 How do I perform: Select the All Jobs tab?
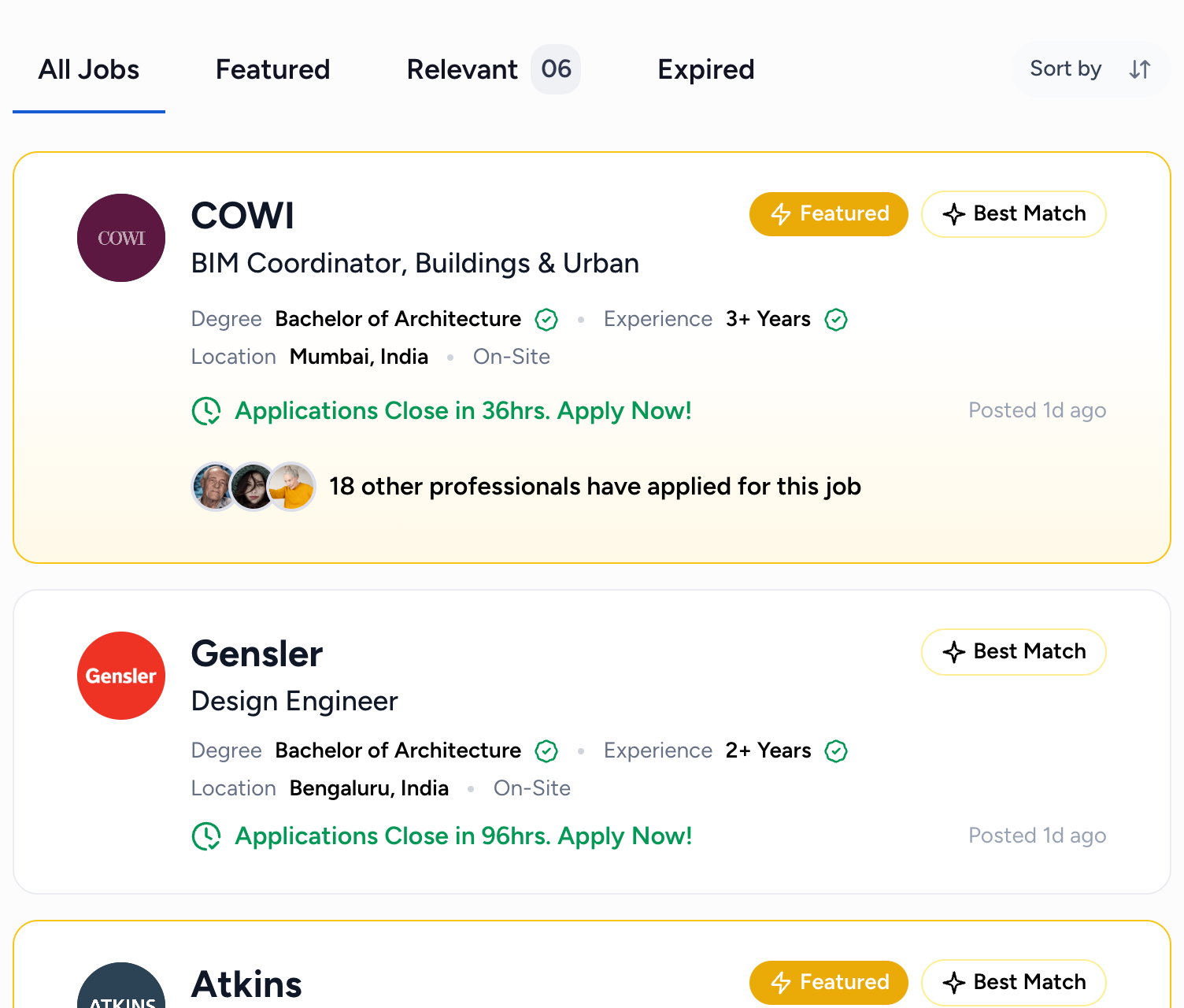89,69
